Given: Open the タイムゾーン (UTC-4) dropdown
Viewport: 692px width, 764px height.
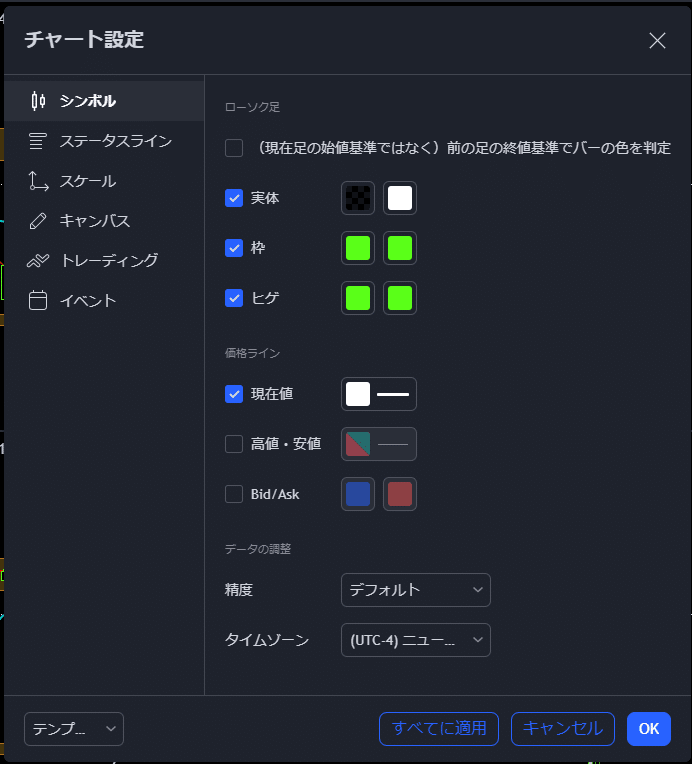Looking at the screenshot, I should (x=416, y=640).
